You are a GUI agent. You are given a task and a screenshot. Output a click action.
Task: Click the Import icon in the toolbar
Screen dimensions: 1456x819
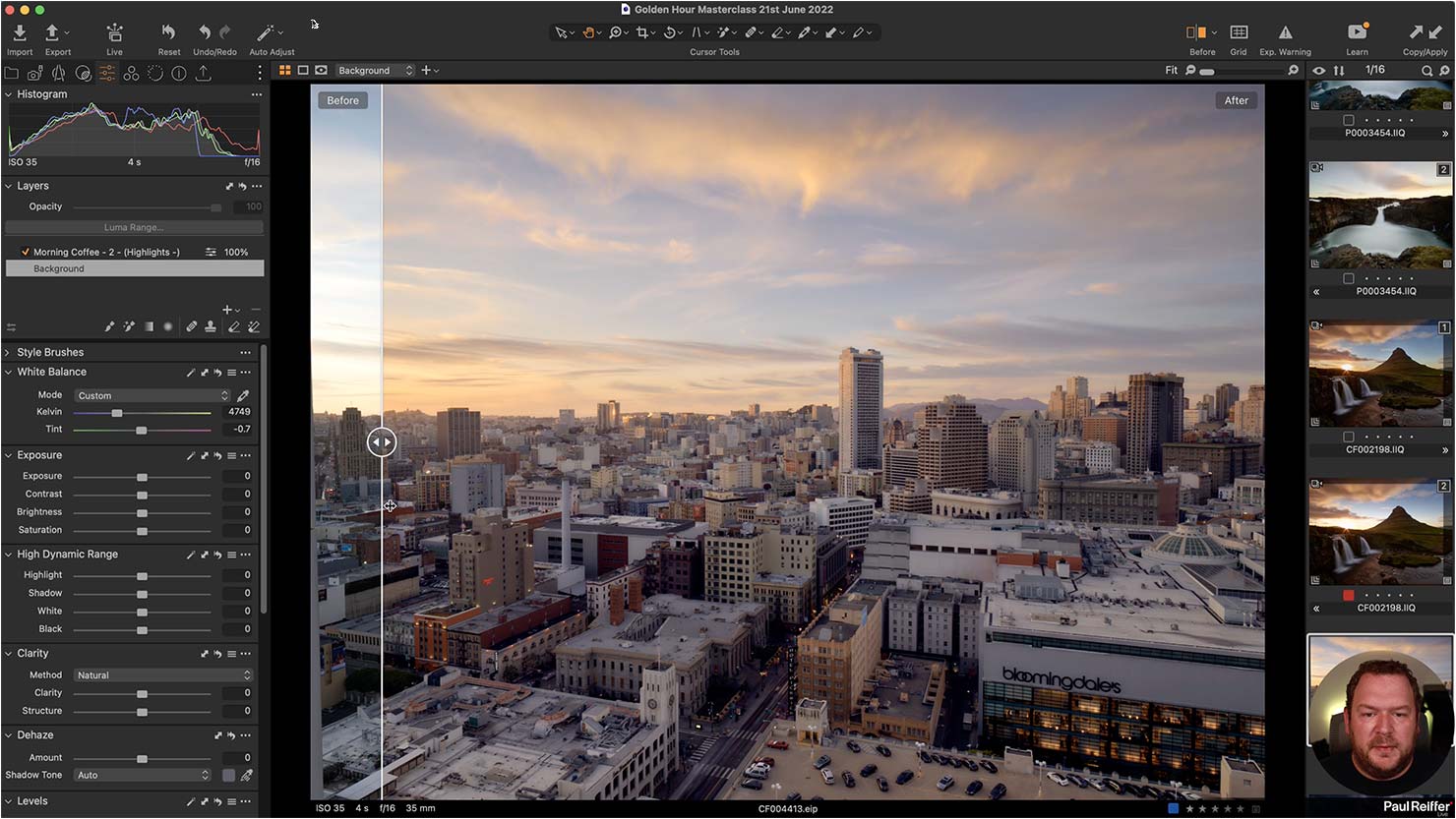[x=20, y=33]
